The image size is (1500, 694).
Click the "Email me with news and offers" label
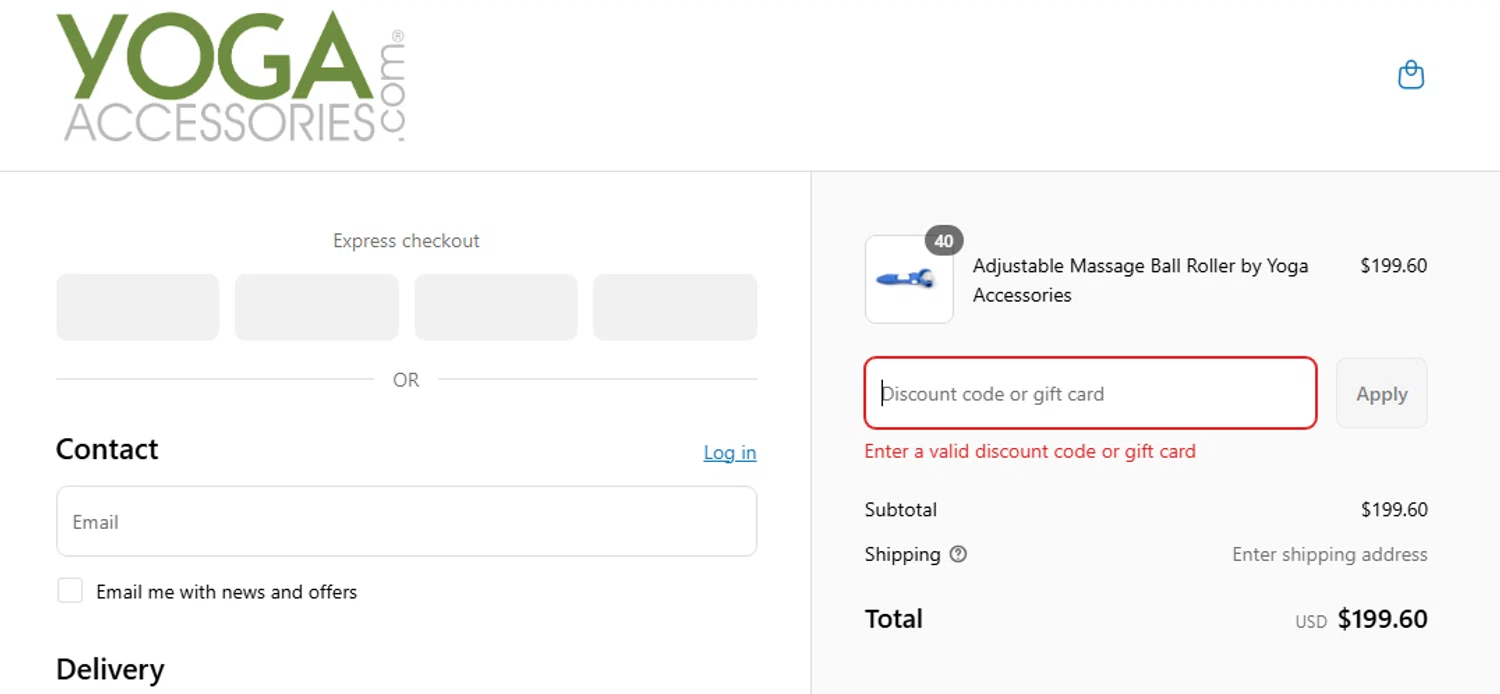click(226, 592)
